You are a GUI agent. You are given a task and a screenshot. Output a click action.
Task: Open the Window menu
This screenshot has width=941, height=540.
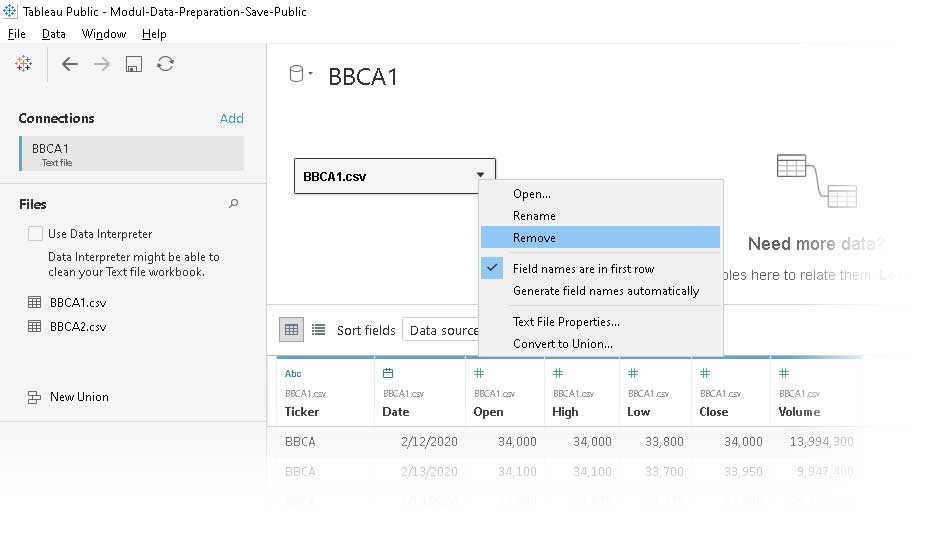tap(104, 34)
